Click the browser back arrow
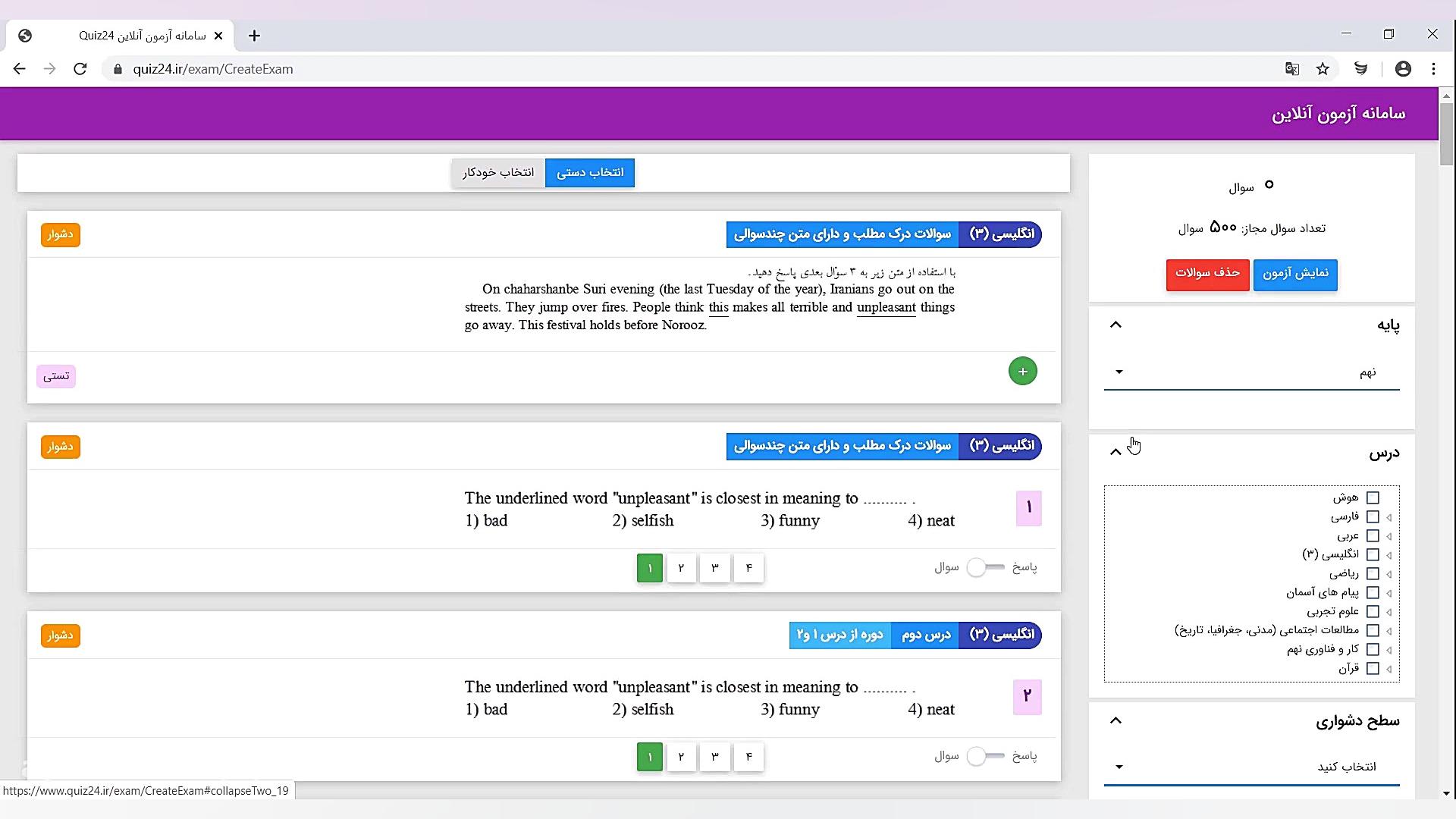The image size is (1456, 819). (x=20, y=69)
